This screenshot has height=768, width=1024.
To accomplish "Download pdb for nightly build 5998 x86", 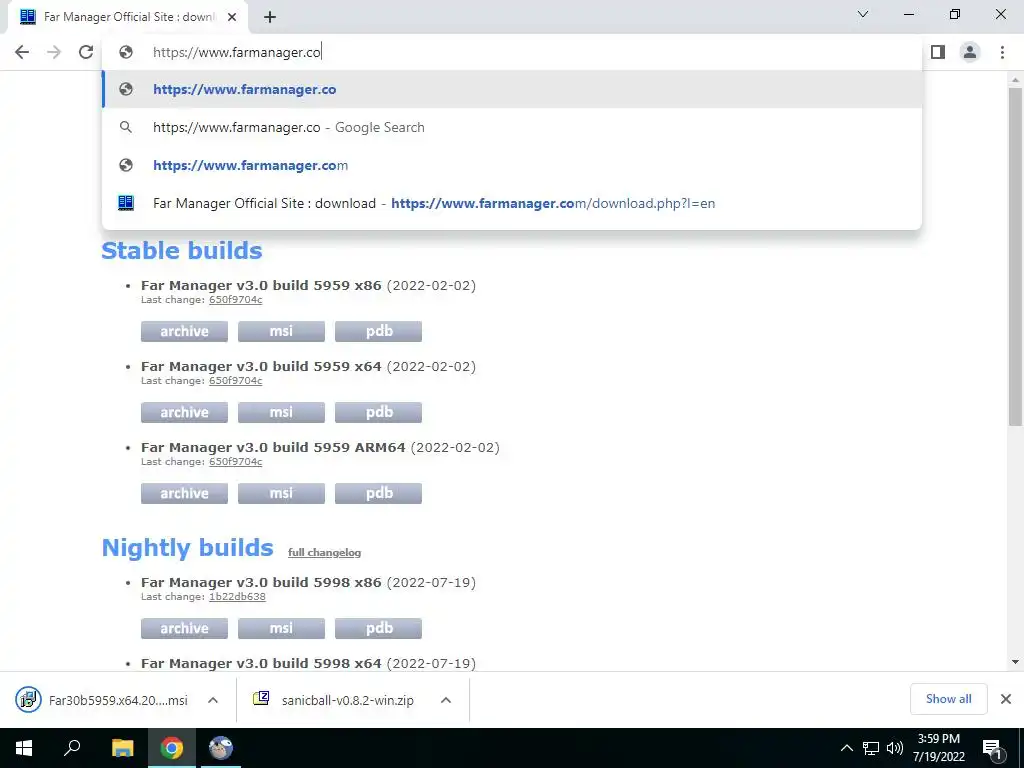I will [x=378, y=628].
